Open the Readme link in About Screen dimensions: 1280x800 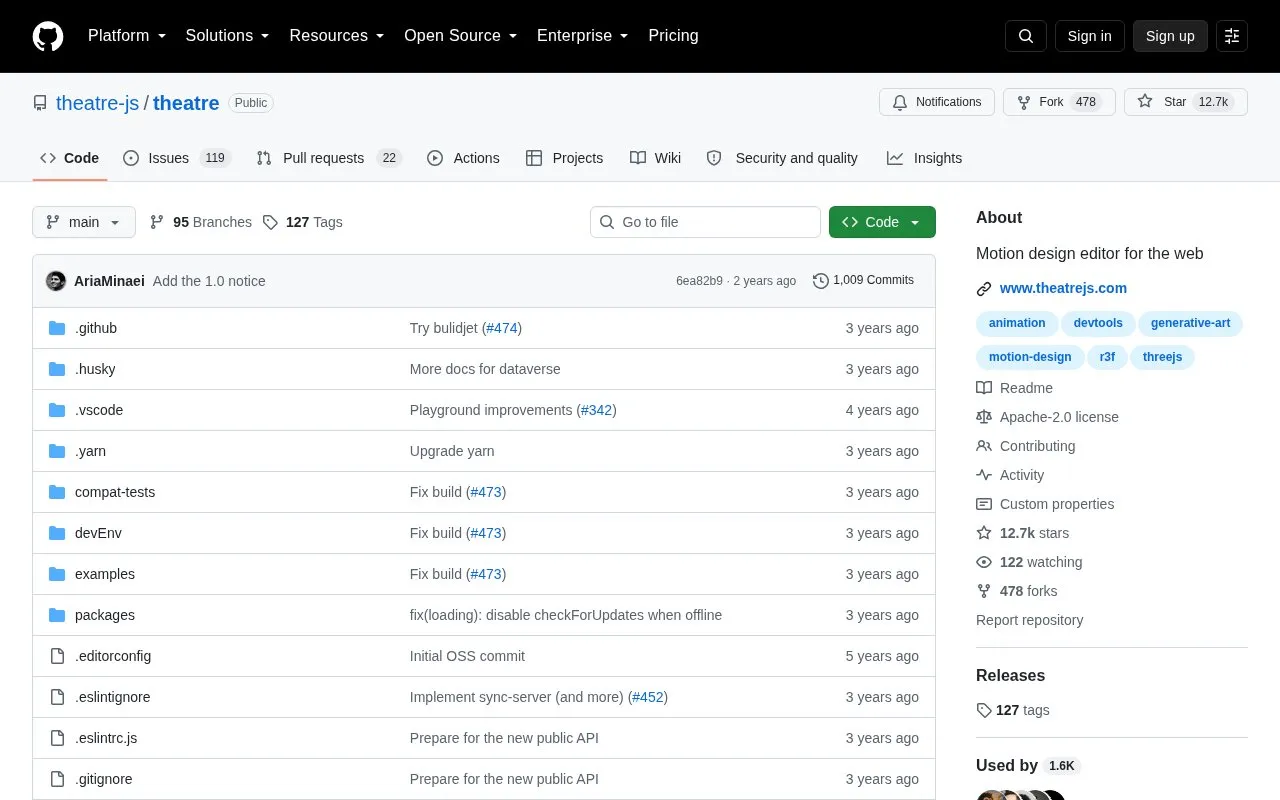[1015, 388]
